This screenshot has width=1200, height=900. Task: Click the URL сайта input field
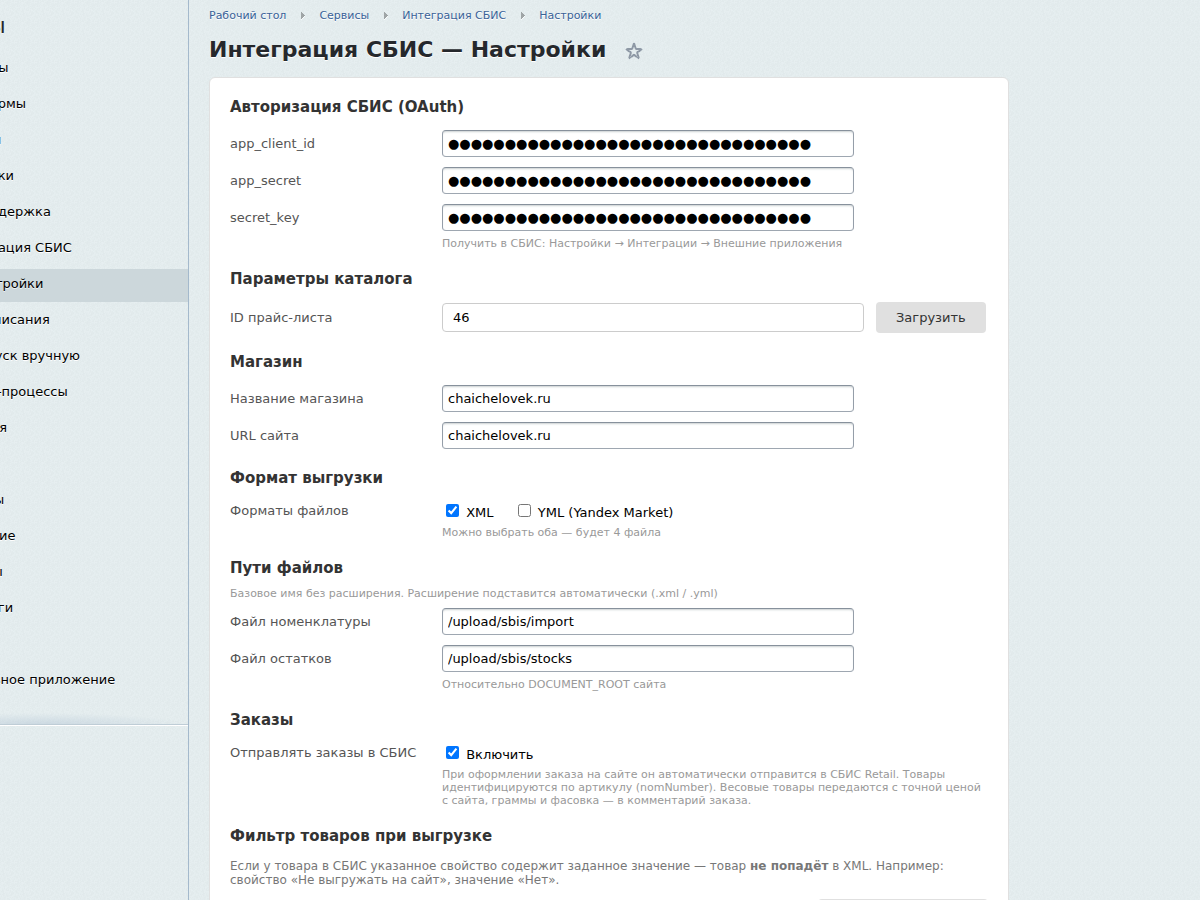(x=648, y=435)
